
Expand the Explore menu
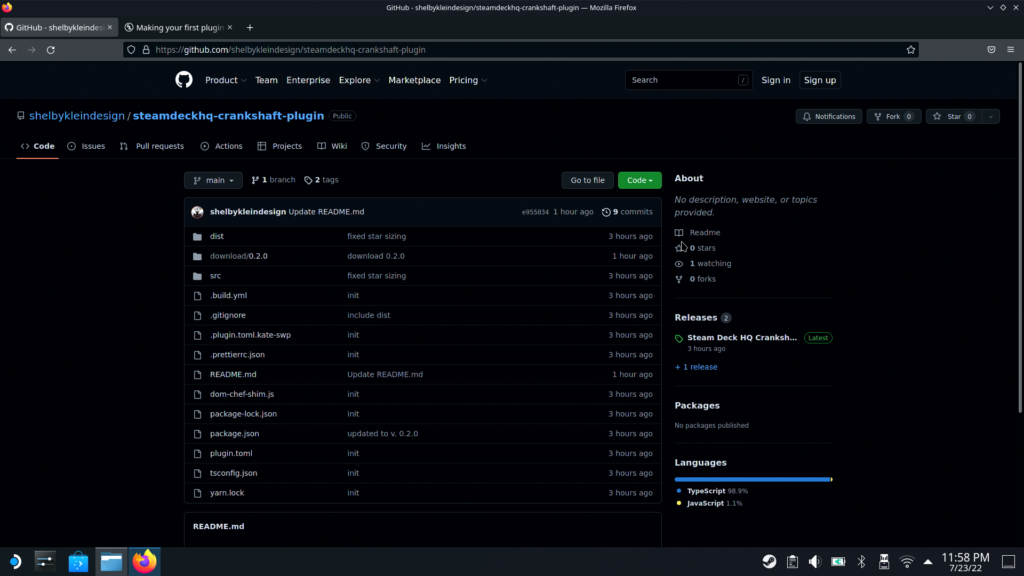coord(359,80)
